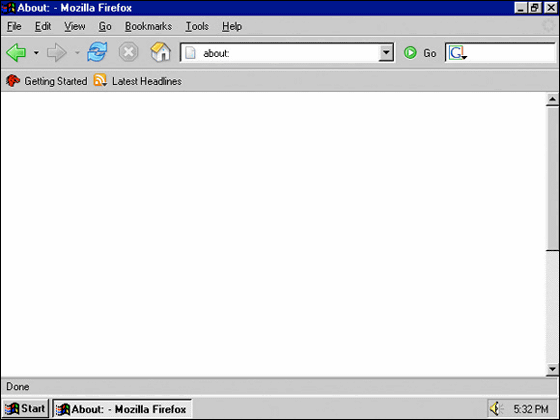Viewport: 560px width, 420px height.
Task: Expand the address bar URL dropdown
Action: [386, 53]
